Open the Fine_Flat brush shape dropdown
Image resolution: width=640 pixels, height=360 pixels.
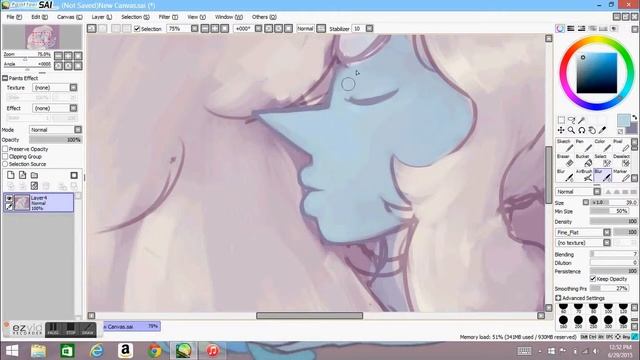coord(607,232)
